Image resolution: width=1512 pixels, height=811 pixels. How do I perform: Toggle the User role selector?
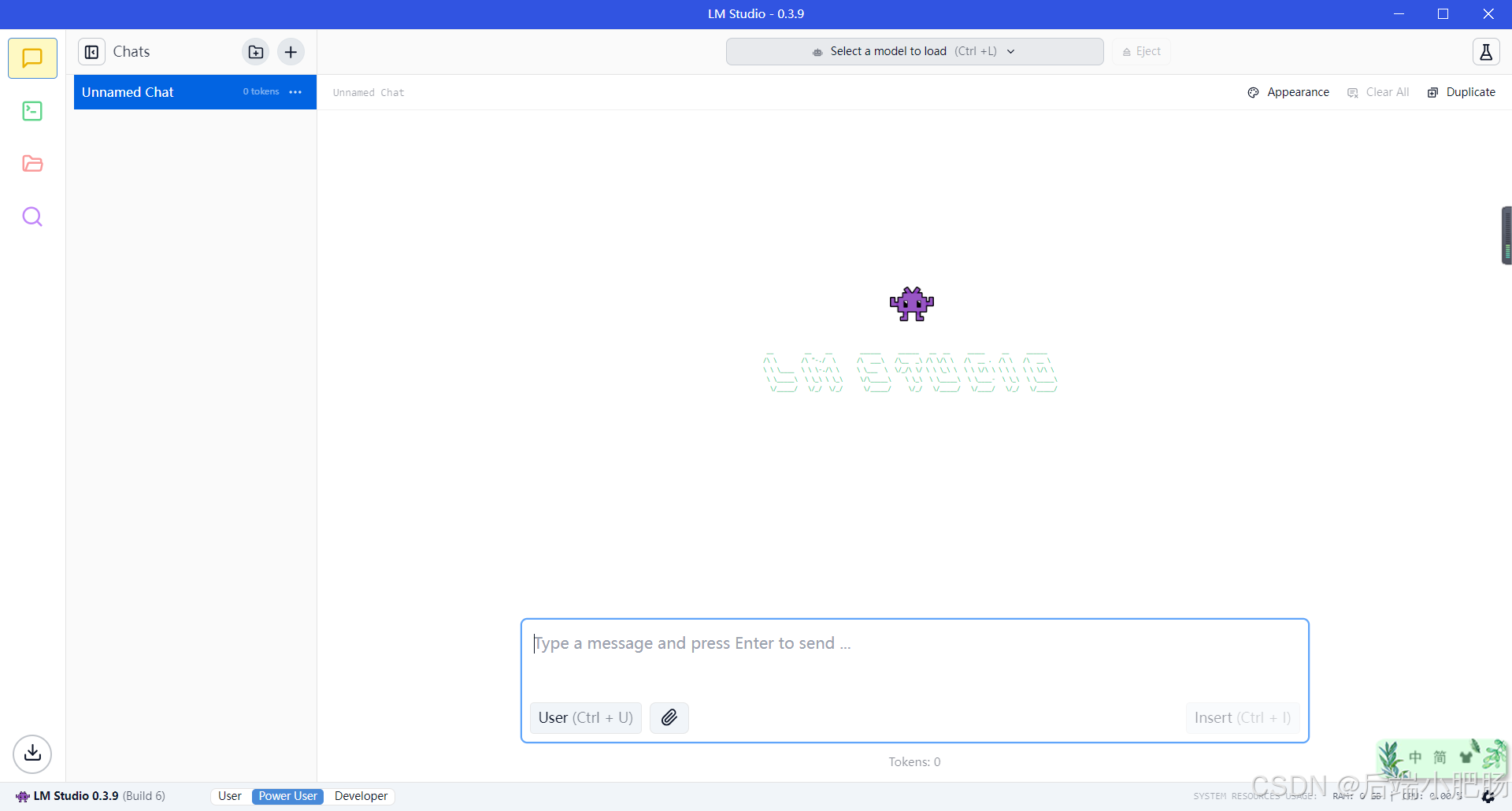tap(586, 717)
